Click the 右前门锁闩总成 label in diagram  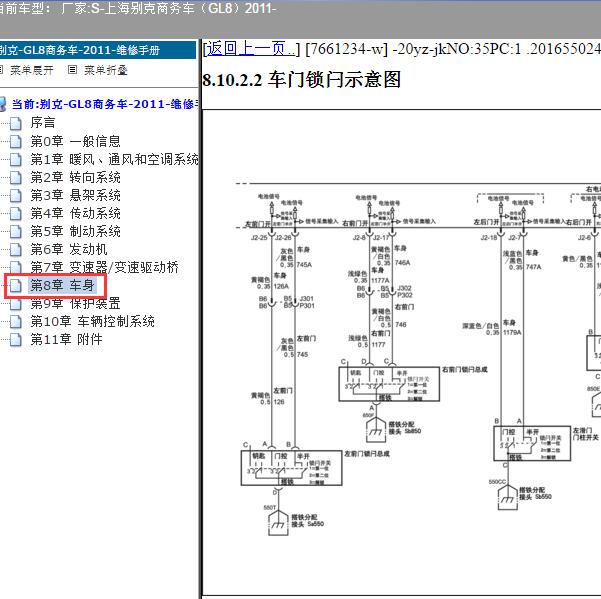465,369
